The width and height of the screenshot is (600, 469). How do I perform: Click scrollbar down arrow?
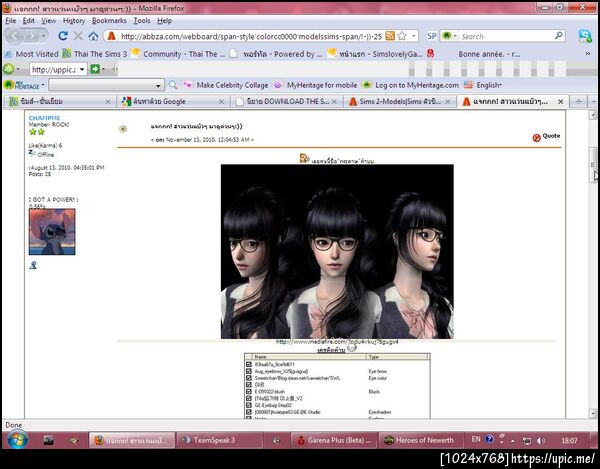pos(593,413)
